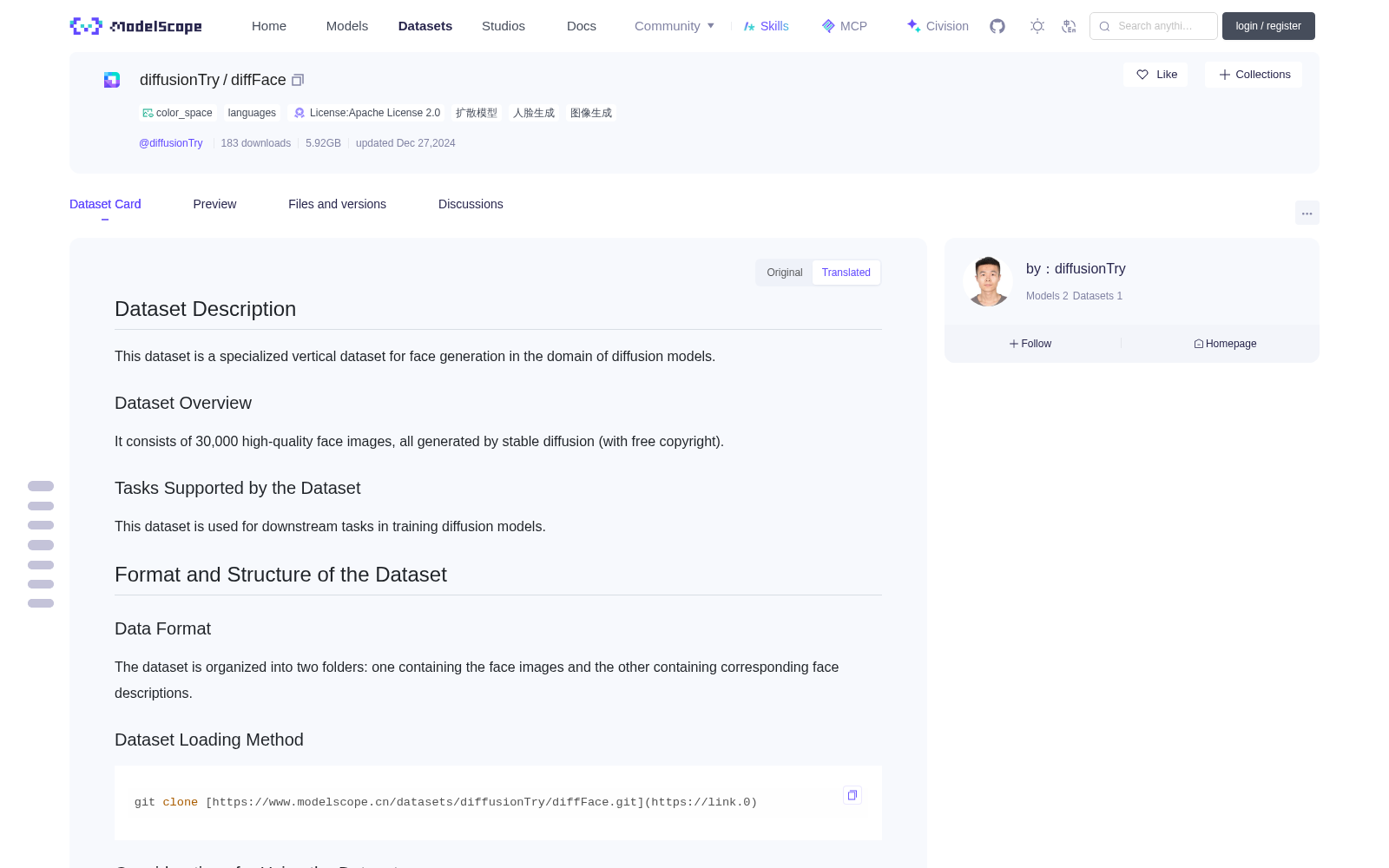Click the 'Dataset Loading Method' heading
Screen dimensions: 1389x868
209,740
